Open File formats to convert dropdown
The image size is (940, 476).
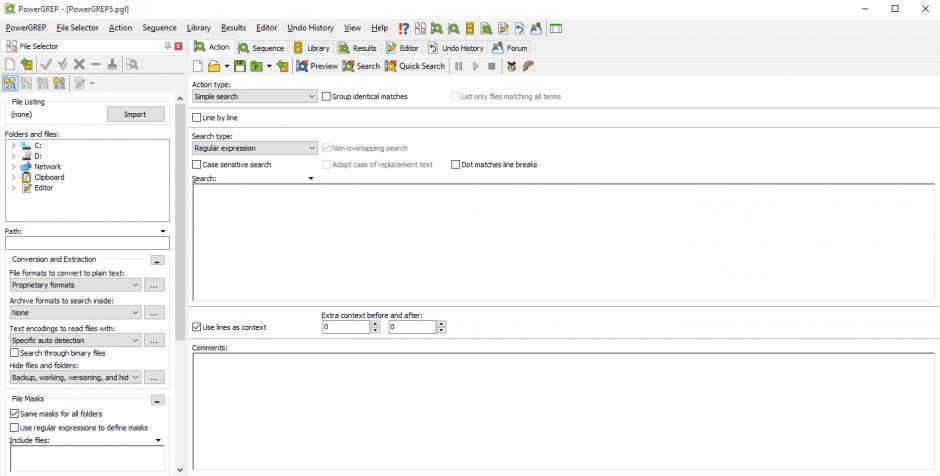pyautogui.click(x=76, y=285)
